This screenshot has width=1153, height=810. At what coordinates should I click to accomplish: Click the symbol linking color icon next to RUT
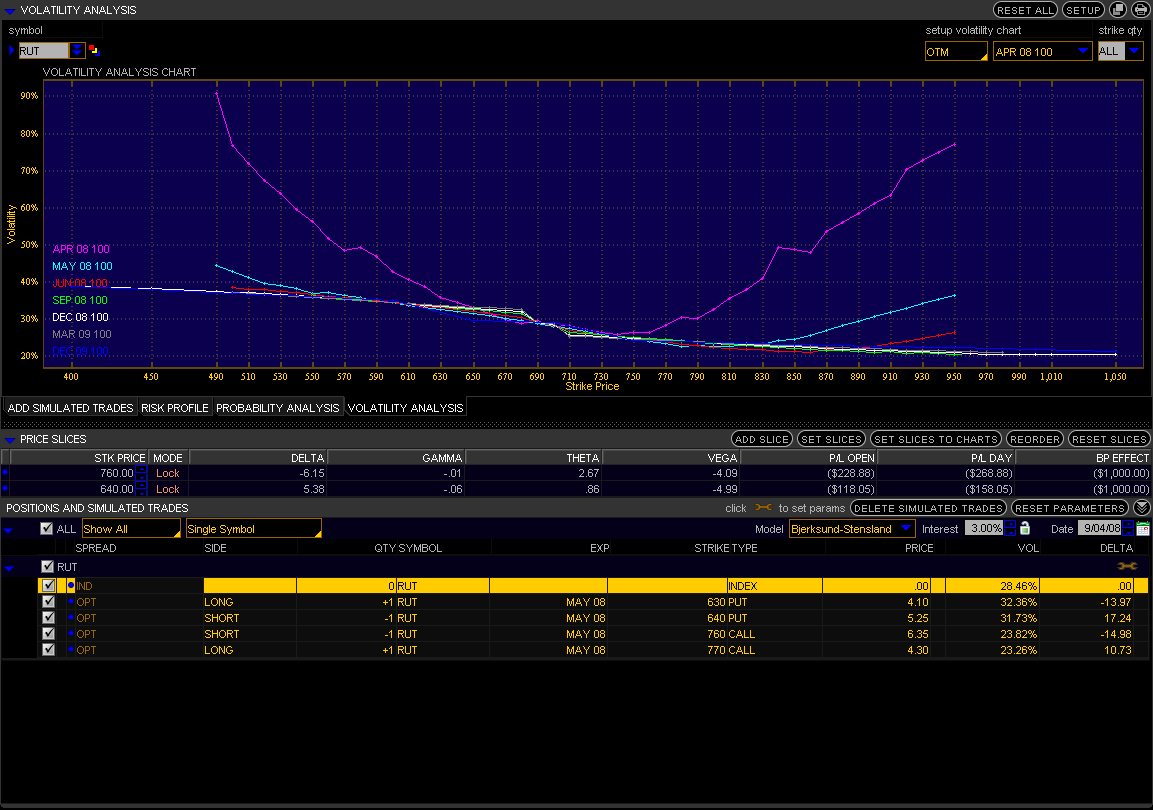click(94, 50)
